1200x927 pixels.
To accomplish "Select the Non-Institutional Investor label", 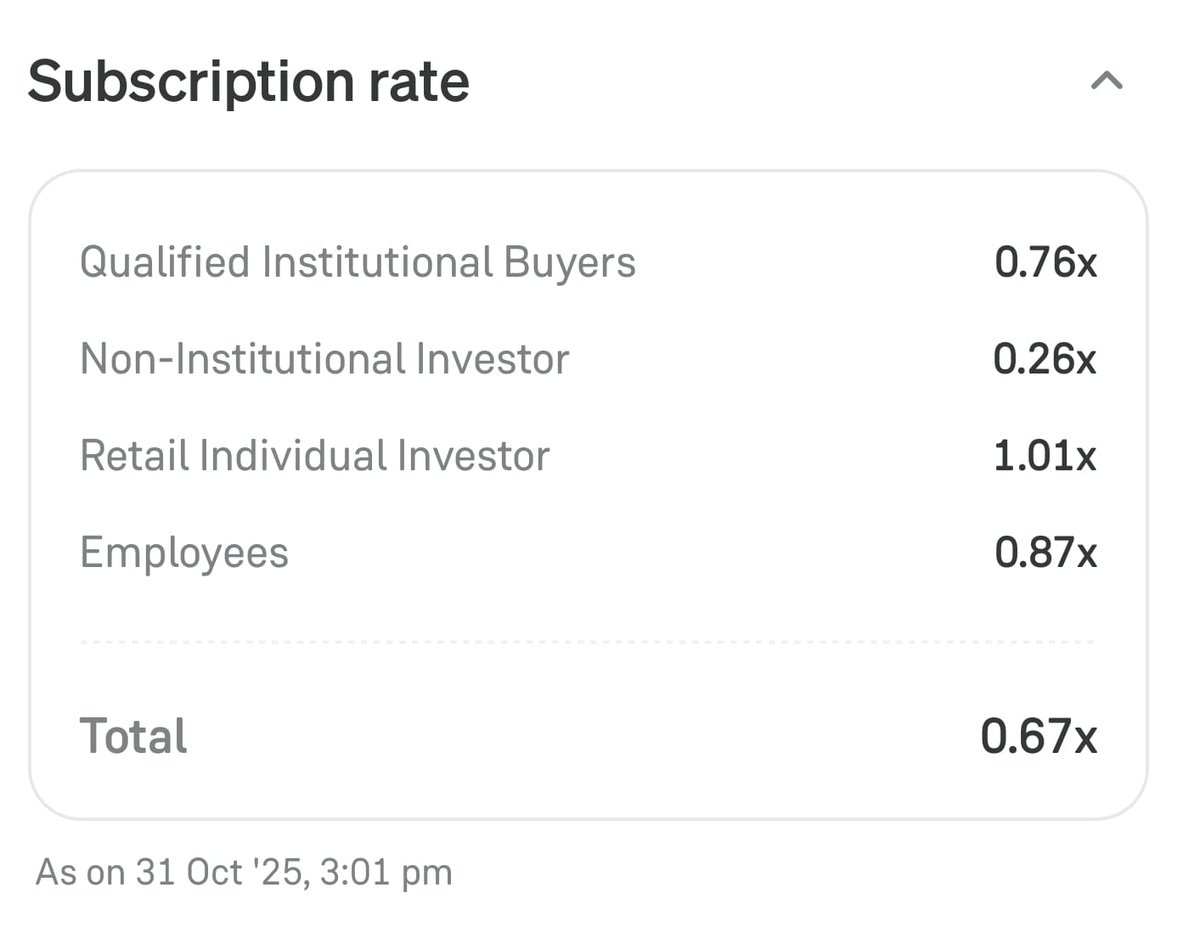I will point(324,359).
